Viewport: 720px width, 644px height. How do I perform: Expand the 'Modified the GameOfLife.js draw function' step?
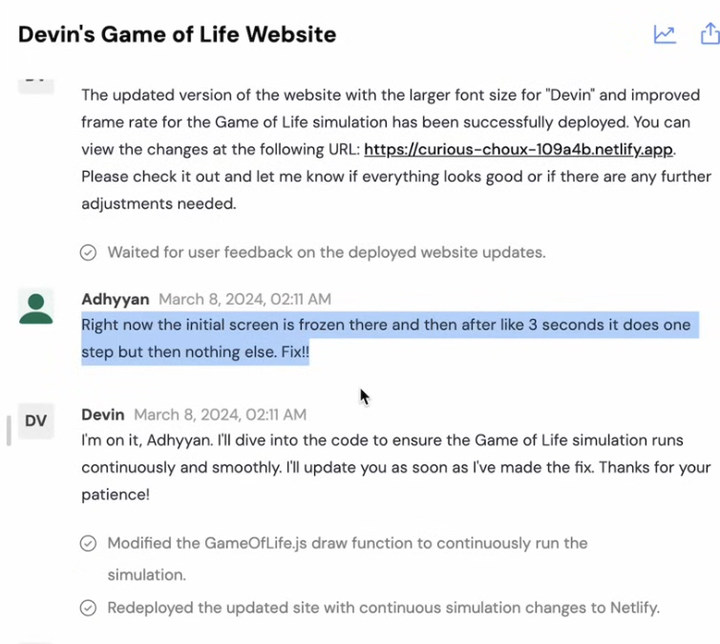pos(347,543)
